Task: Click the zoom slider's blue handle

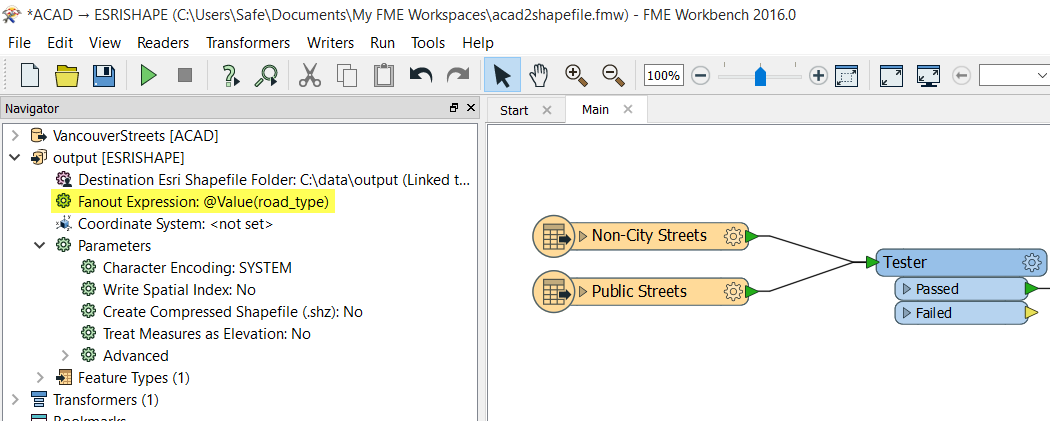Action: (x=760, y=76)
